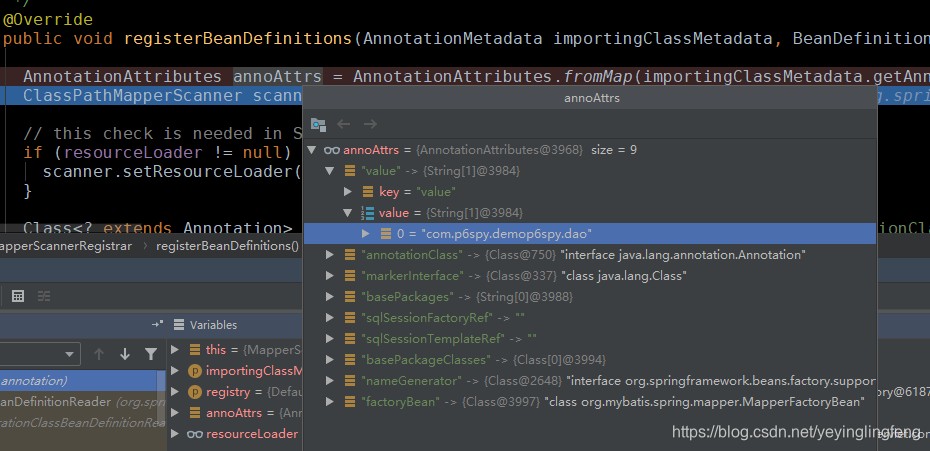Click the forward arrow in annoAttrs popup
The width and height of the screenshot is (930, 451).
pos(370,124)
